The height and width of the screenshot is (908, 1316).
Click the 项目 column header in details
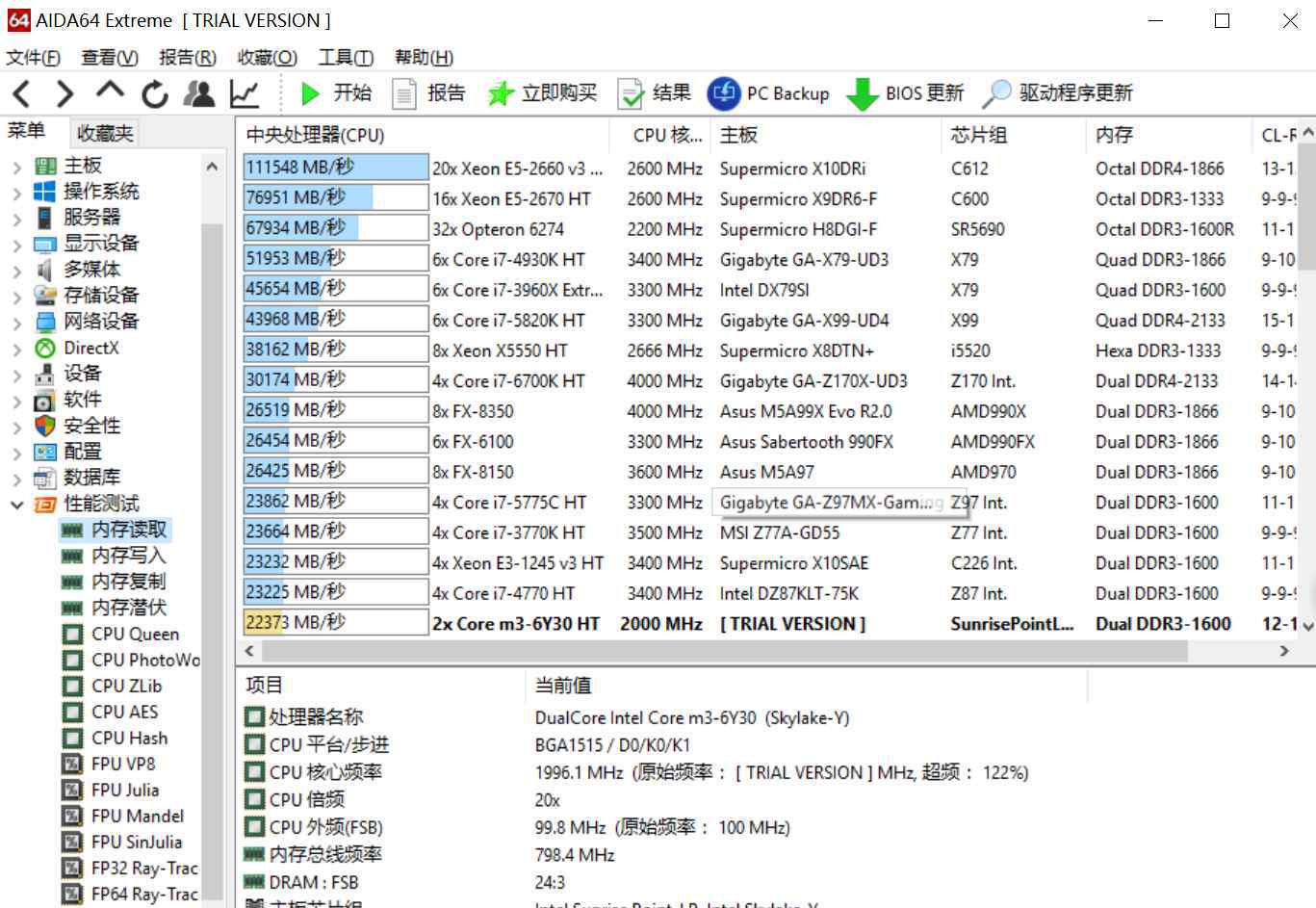381,686
